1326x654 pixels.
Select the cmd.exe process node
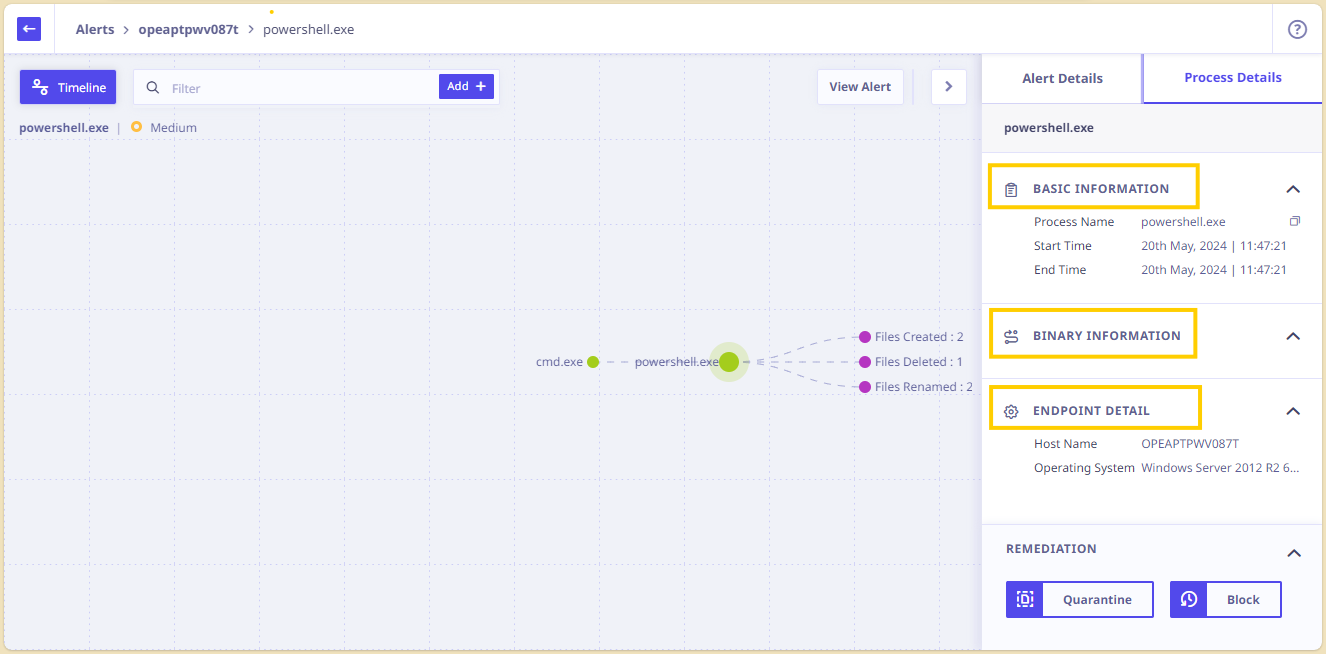[x=593, y=362]
